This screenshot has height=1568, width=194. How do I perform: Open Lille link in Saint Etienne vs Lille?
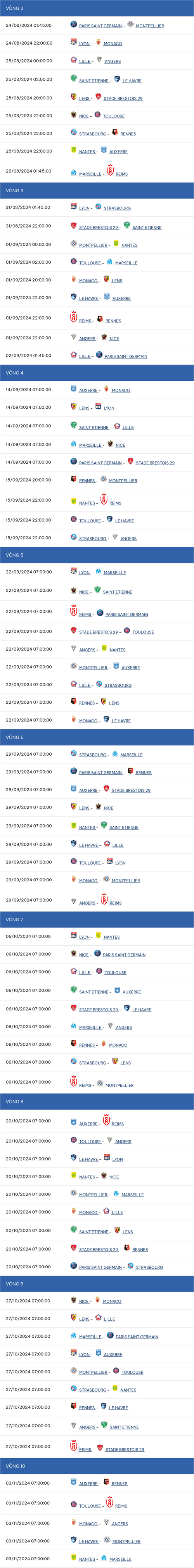128,427
